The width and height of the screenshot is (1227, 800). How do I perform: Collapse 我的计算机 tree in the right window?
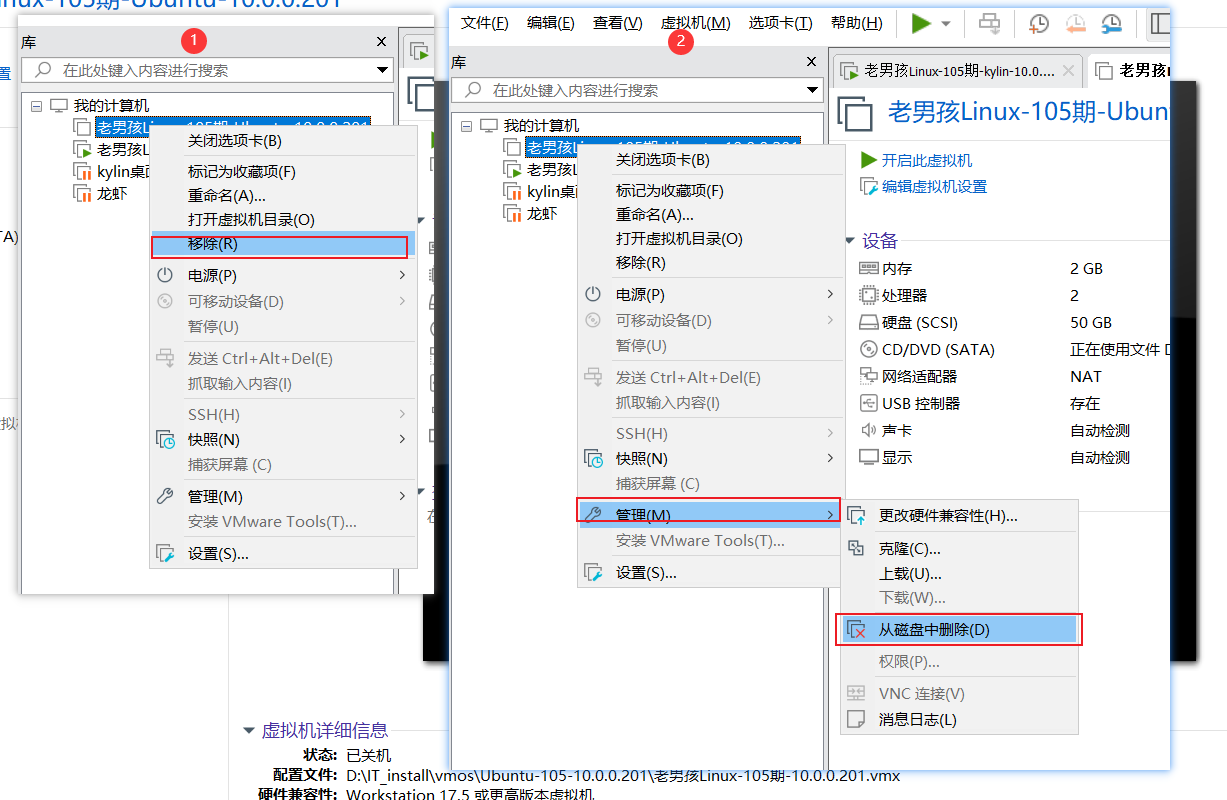[x=466, y=126]
